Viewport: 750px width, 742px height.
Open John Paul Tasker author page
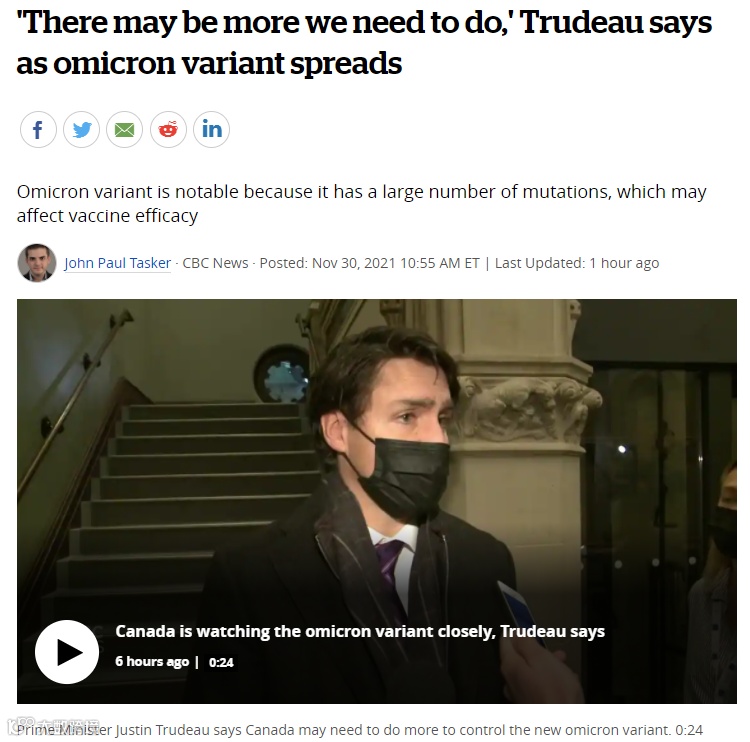pos(118,263)
